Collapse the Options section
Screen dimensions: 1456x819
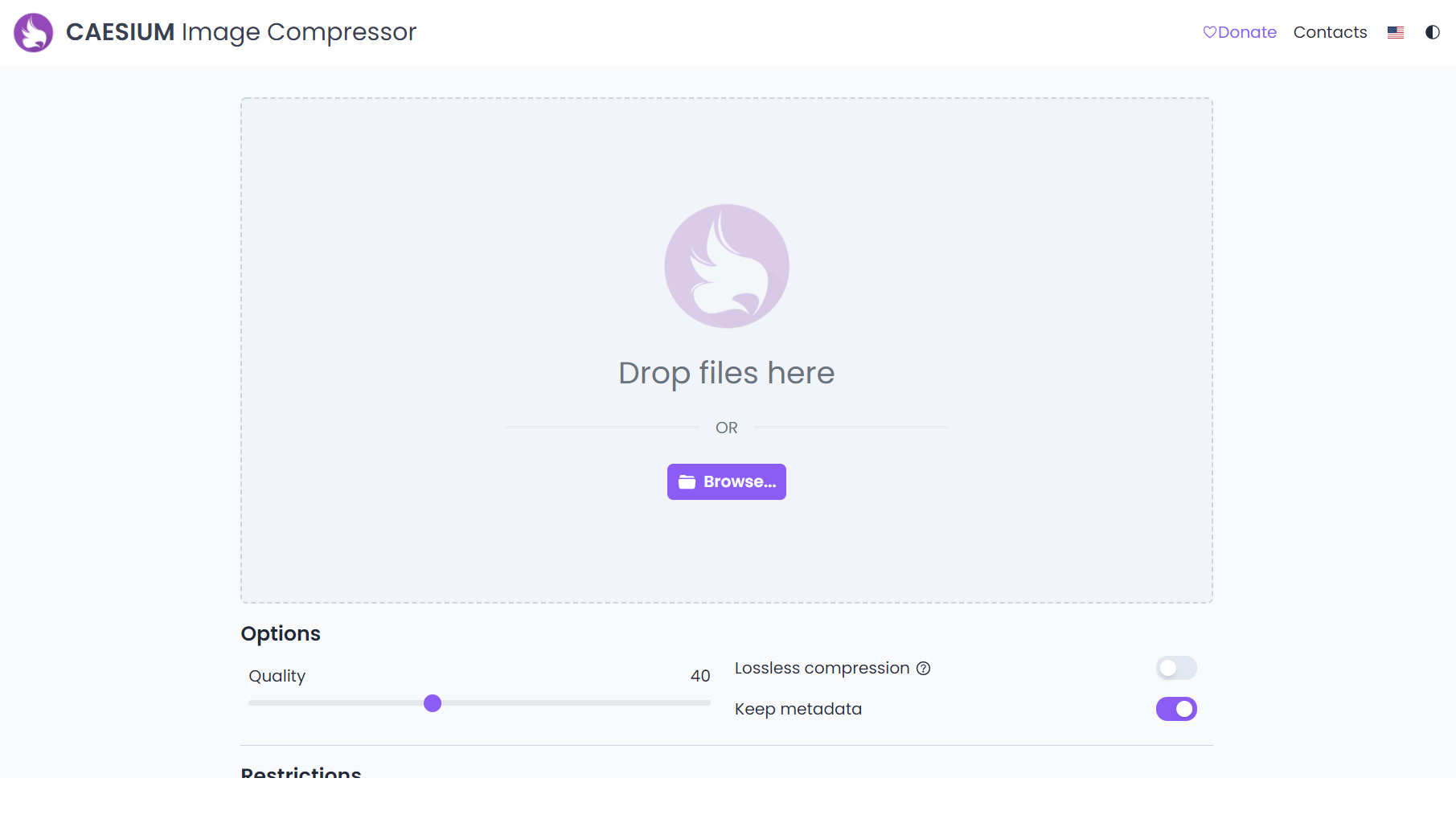(x=280, y=634)
